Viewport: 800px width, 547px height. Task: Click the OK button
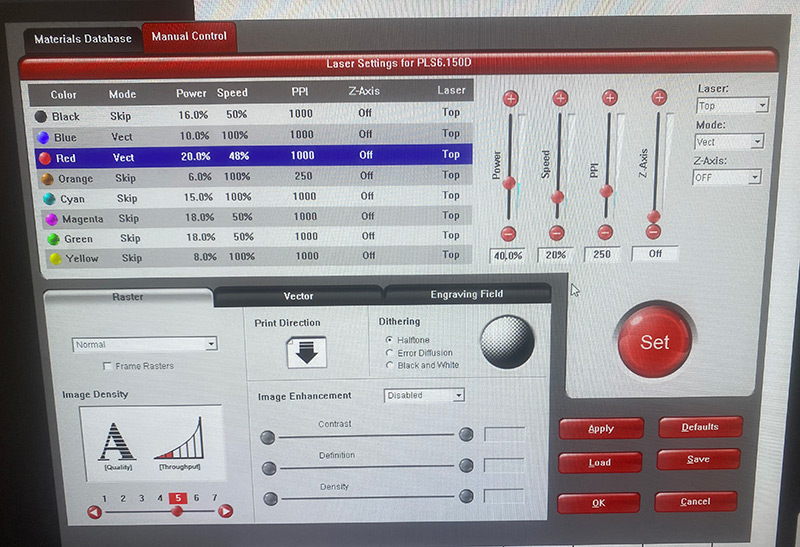(598, 503)
